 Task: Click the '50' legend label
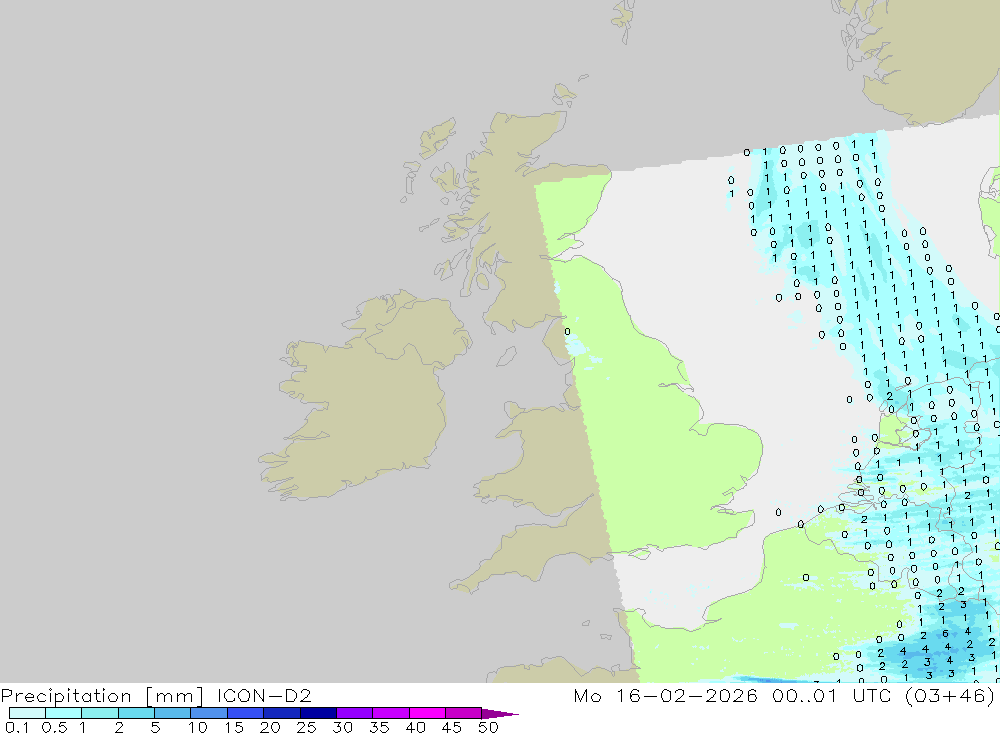click(x=488, y=727)
